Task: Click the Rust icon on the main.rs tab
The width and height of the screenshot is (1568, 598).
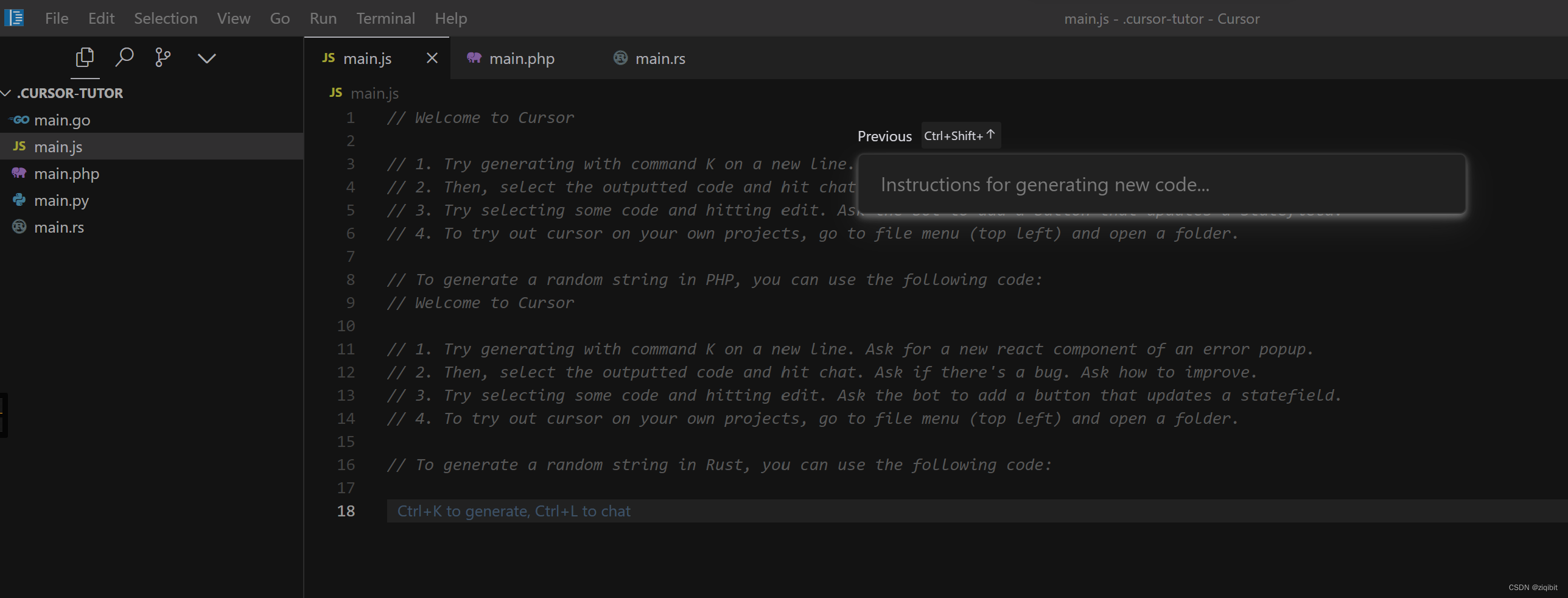Action: pyautogui.click(x=620, y=58)
